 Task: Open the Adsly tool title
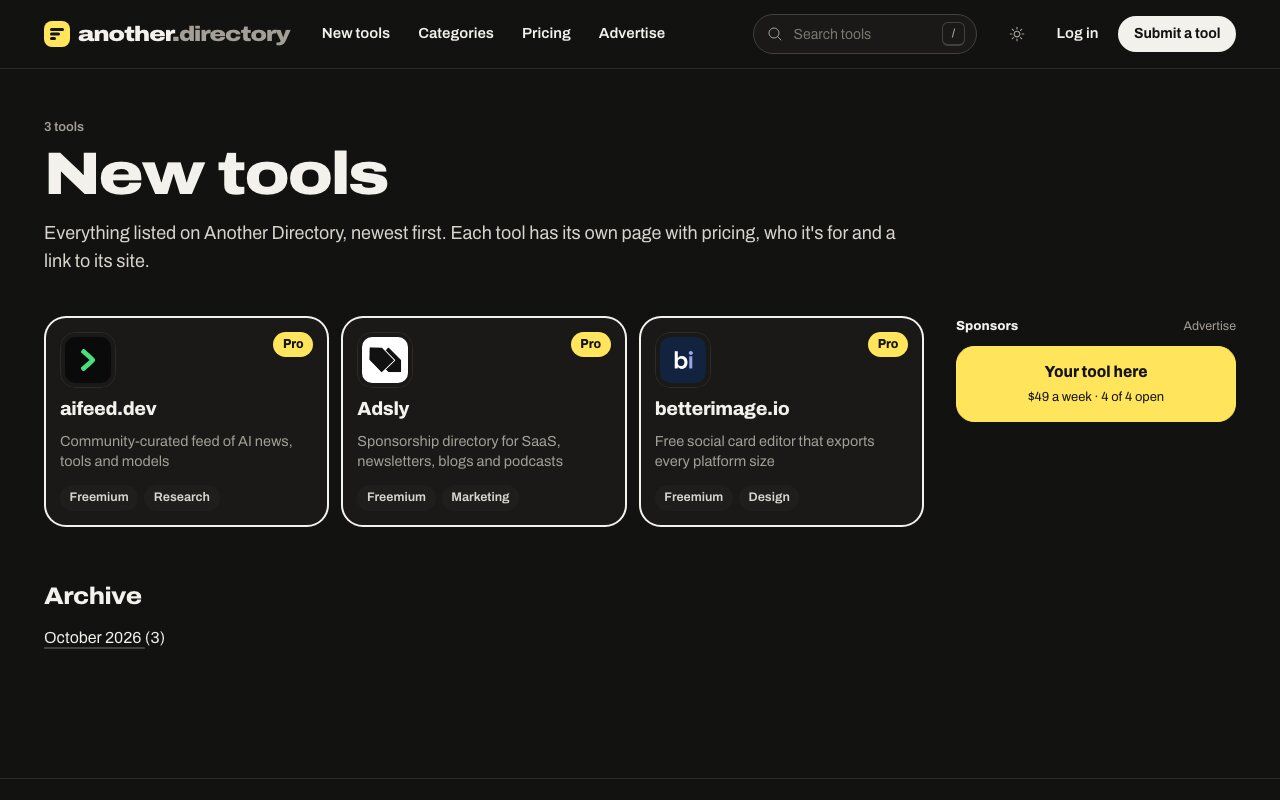[383, 409]
